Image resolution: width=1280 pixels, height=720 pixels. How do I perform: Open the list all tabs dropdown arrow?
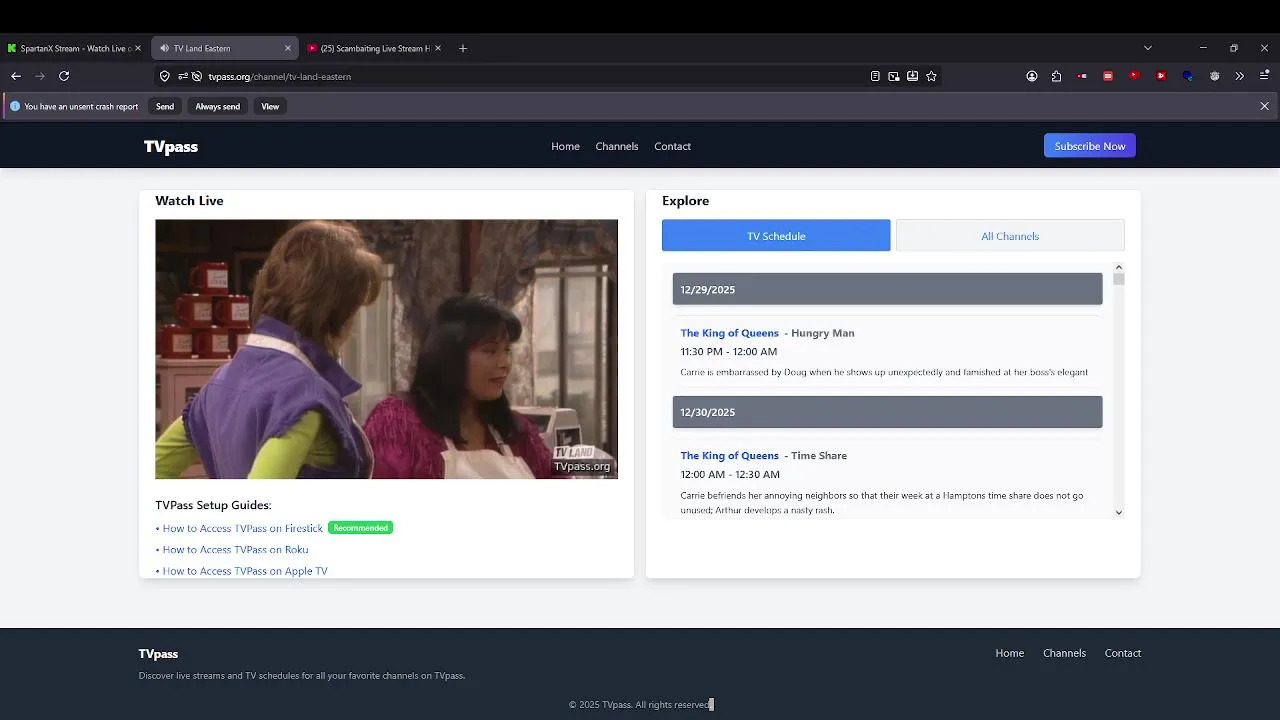coord(1148,48)
